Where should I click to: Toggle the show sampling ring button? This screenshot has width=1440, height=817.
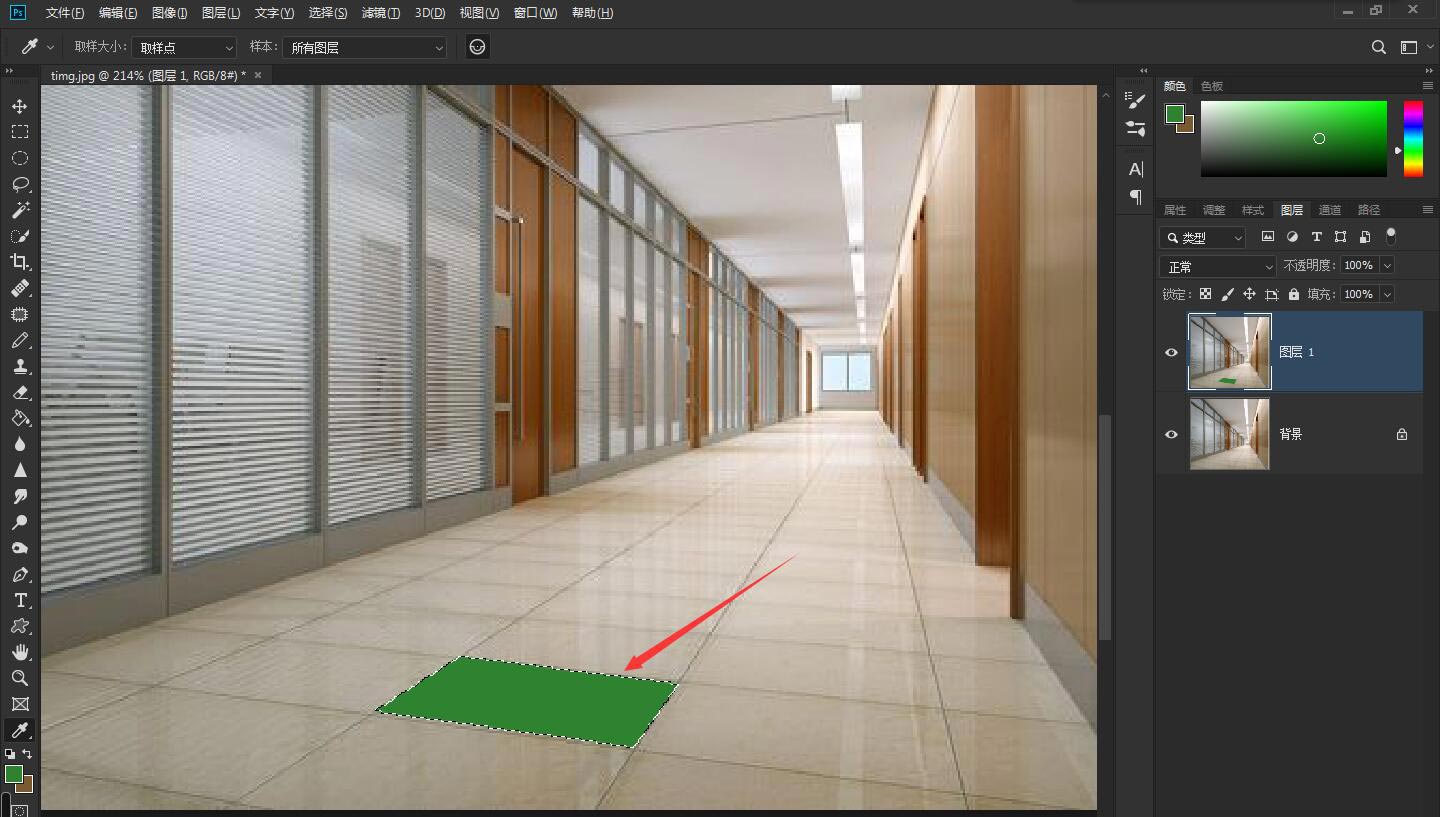(x=478, y=47)
